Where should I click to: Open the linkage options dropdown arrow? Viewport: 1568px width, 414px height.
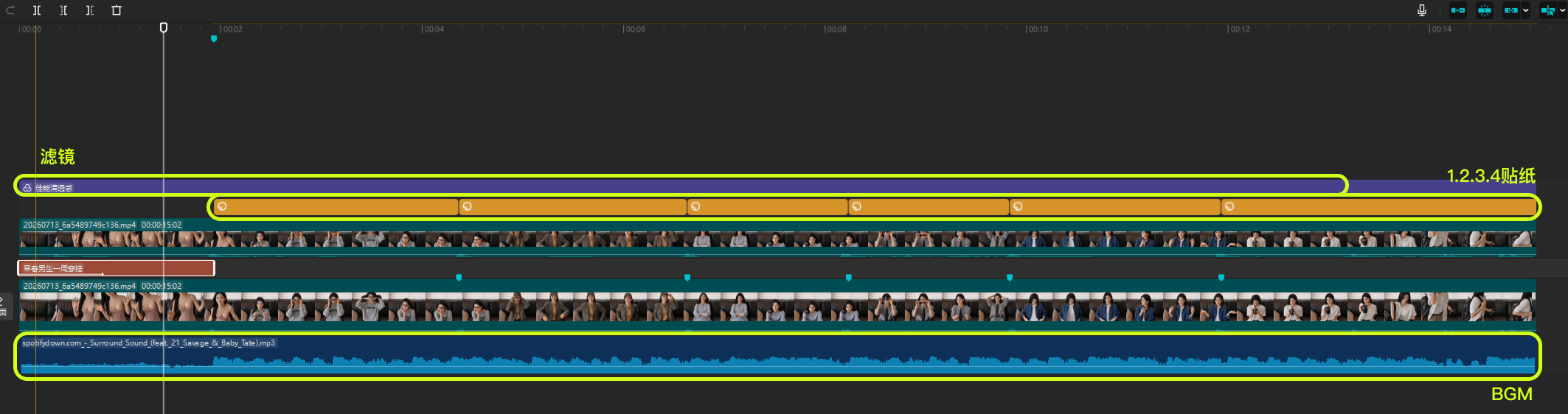tap(1526, 10)
